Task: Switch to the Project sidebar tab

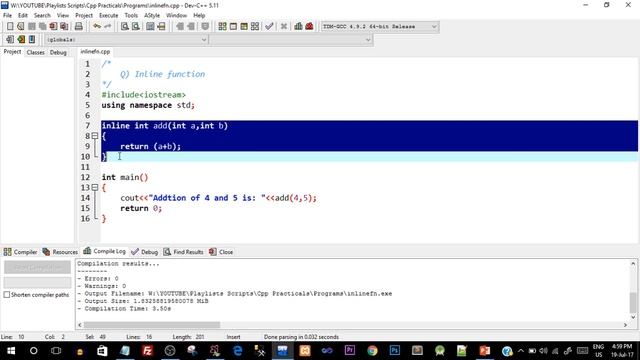Action: point(12,52)
